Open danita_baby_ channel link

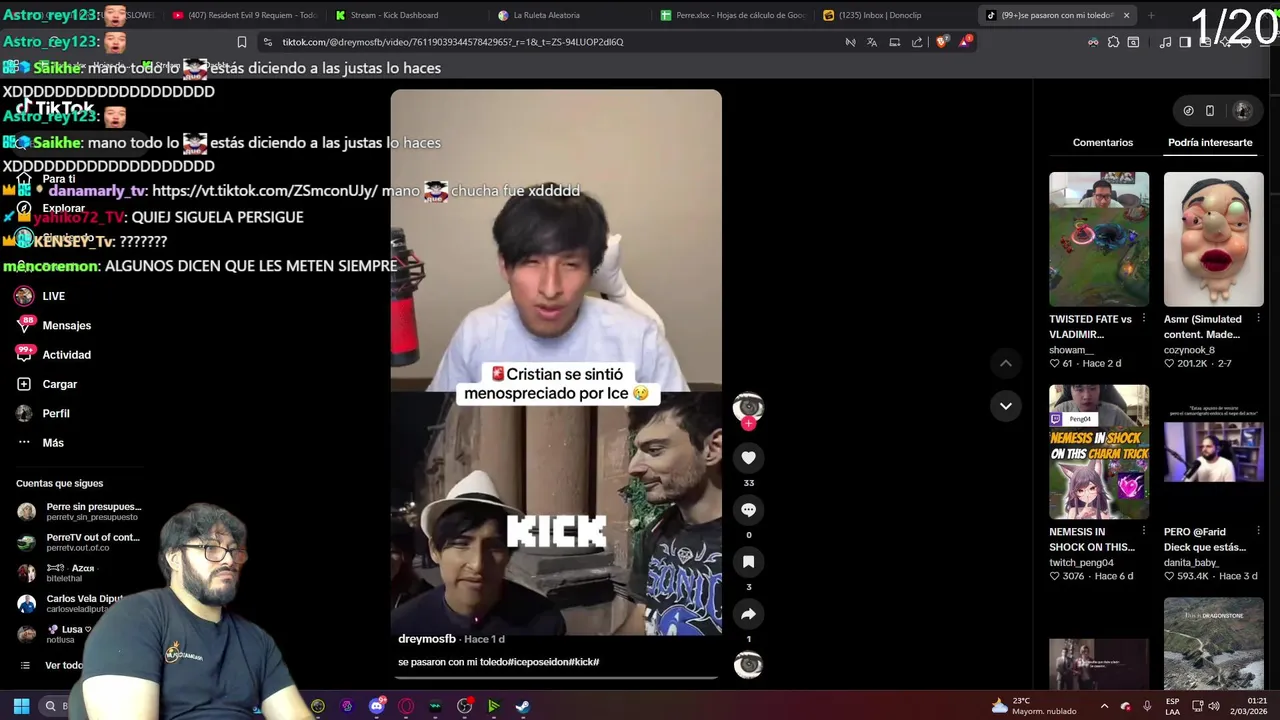pos(1191,563)
